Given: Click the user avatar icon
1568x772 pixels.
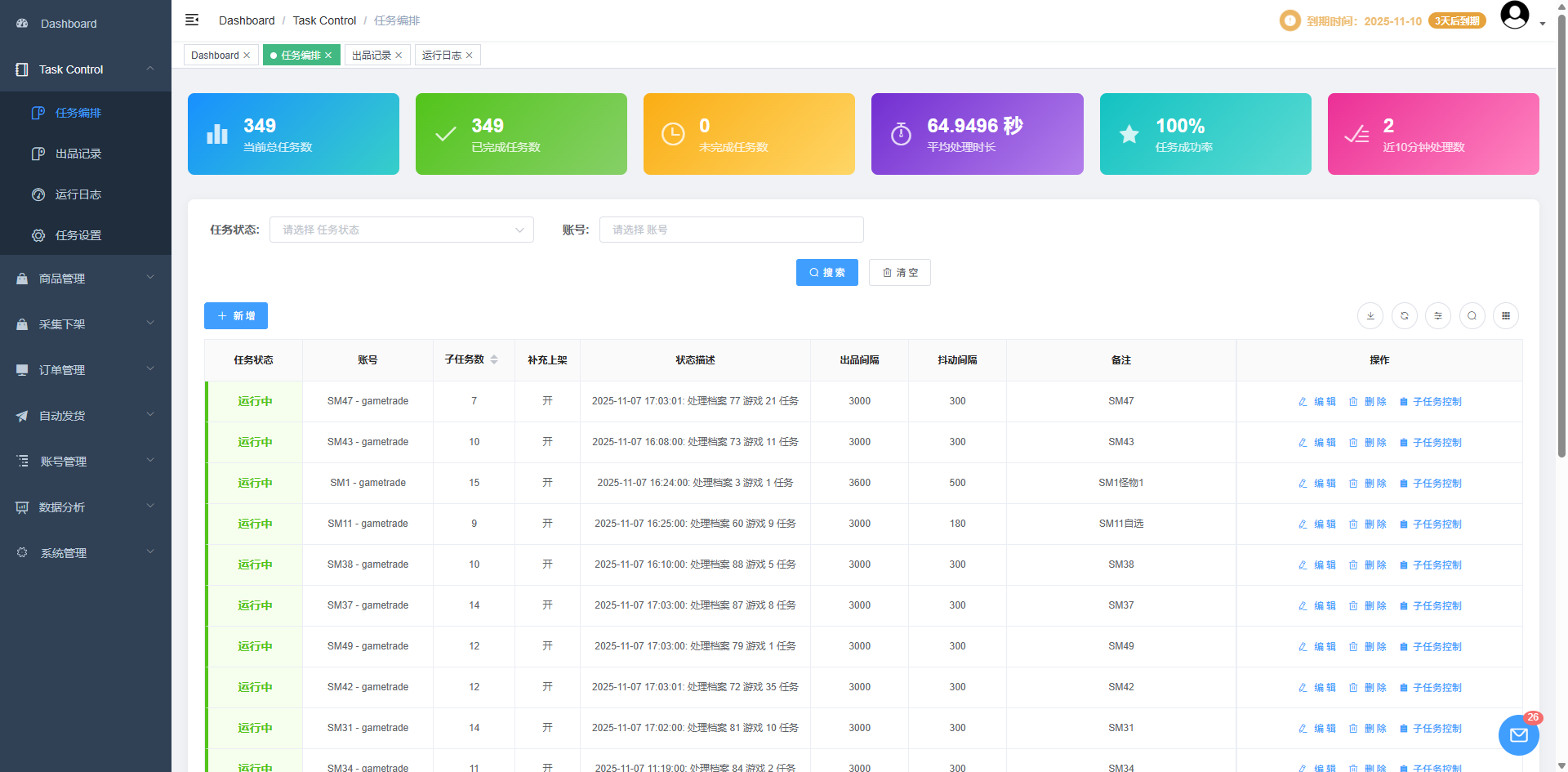Looking at the screenshot, I should pyautogui.click(x=1515, y=16).
